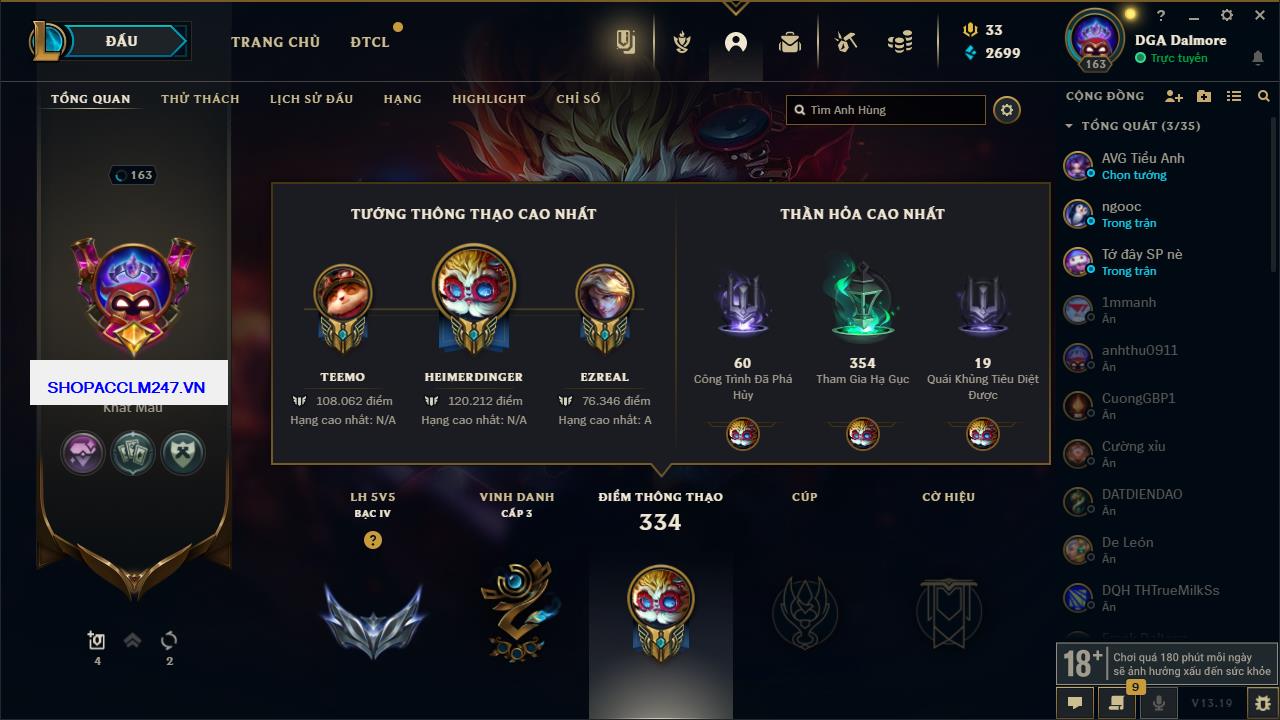Click the LH 5V5 rank help question mark

pos(373,540)
